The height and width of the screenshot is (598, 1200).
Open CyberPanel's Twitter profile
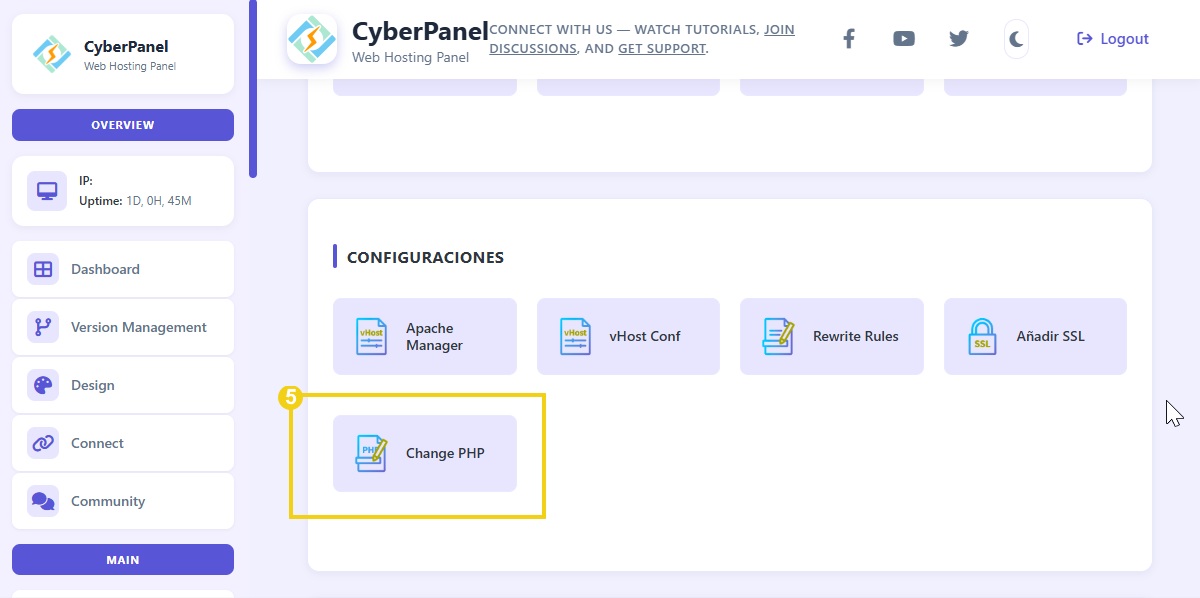pos(958,38)
